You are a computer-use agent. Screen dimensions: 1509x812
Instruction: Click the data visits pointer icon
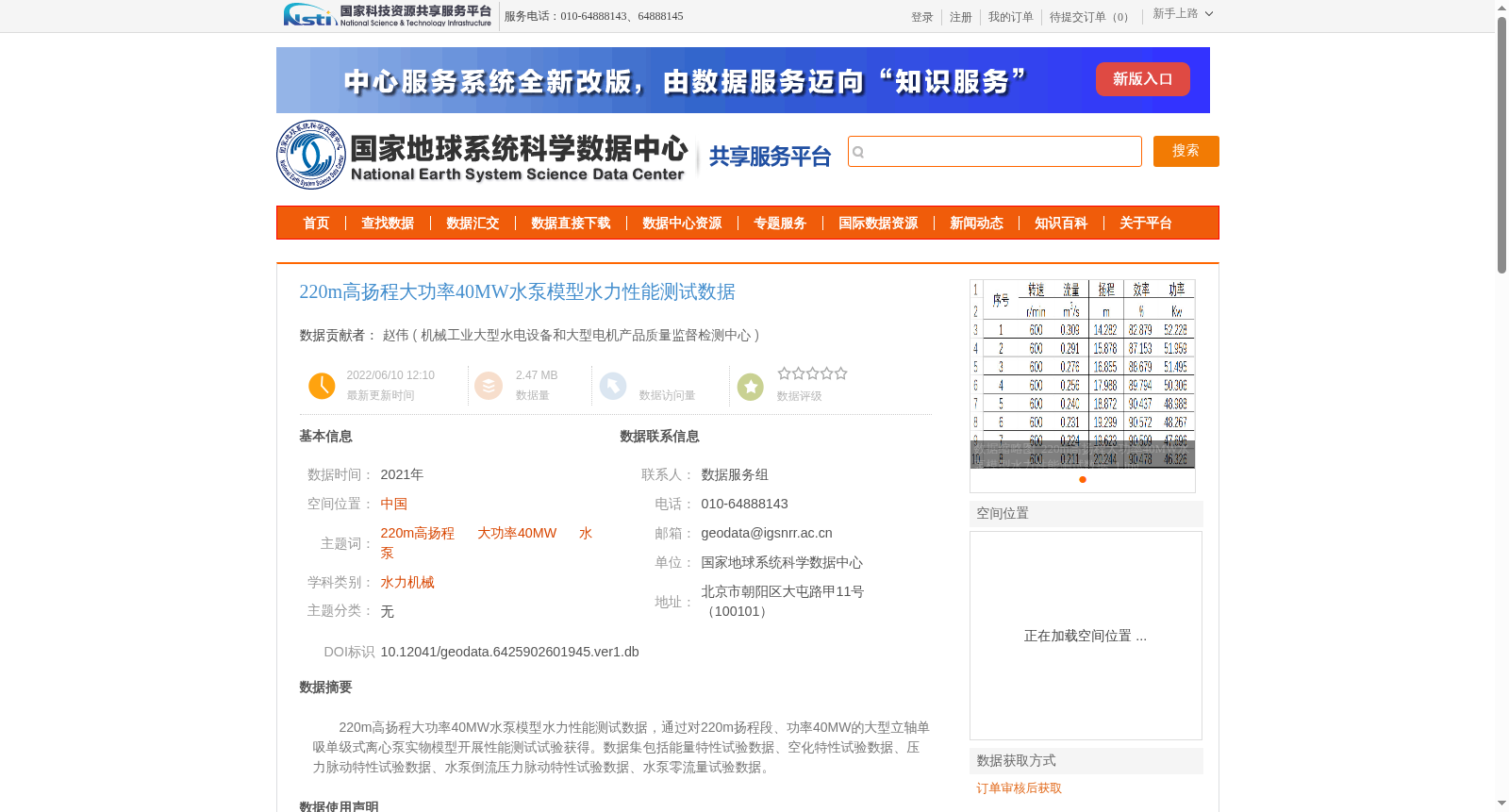click(x=613, y=386)
